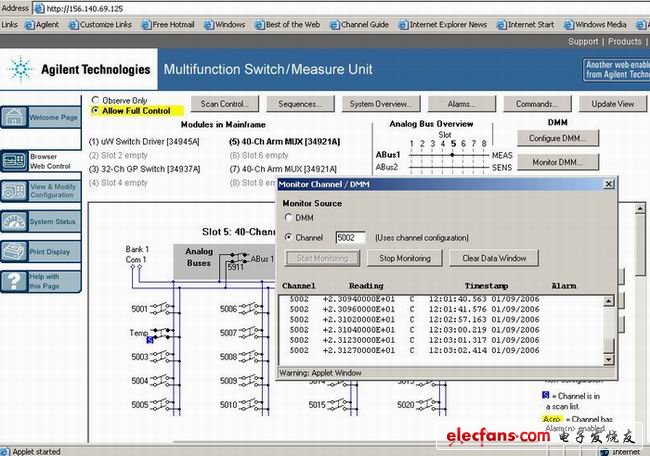Click the browser address URL field
This screenshot has height=456, width=650.
340,8
